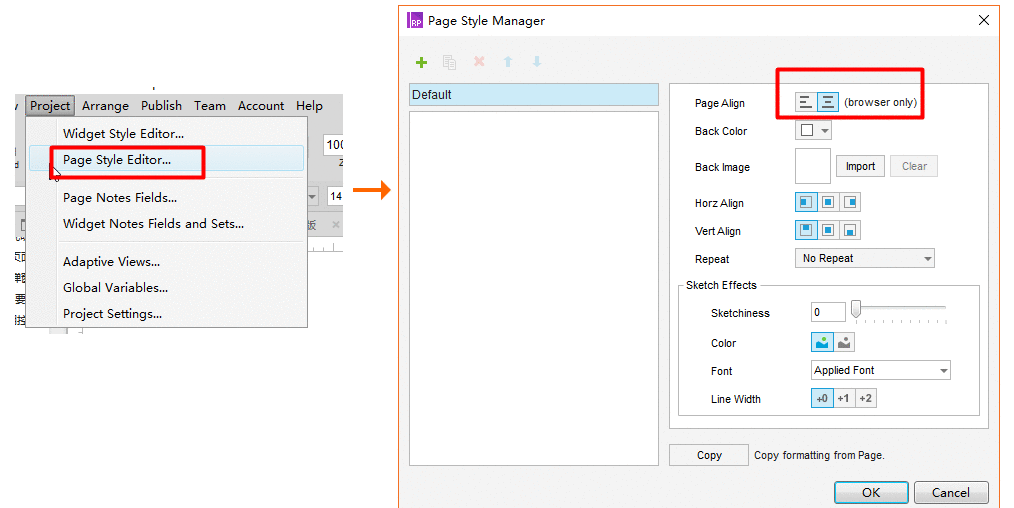Choose Line Width +1
Viewport: 1014px width, 508px height.
coord(844,398)
